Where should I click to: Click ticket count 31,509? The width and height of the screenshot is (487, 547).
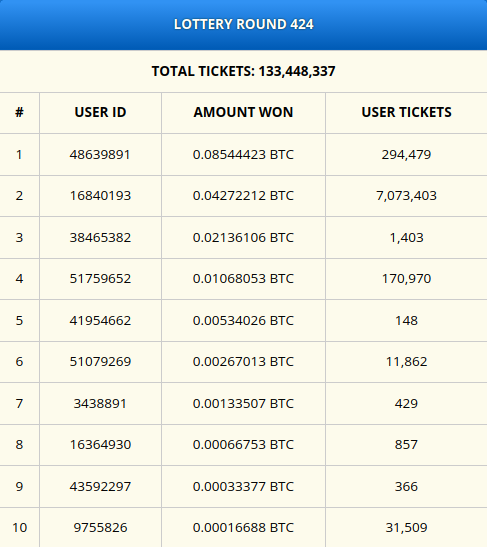(x=406, y=528)
